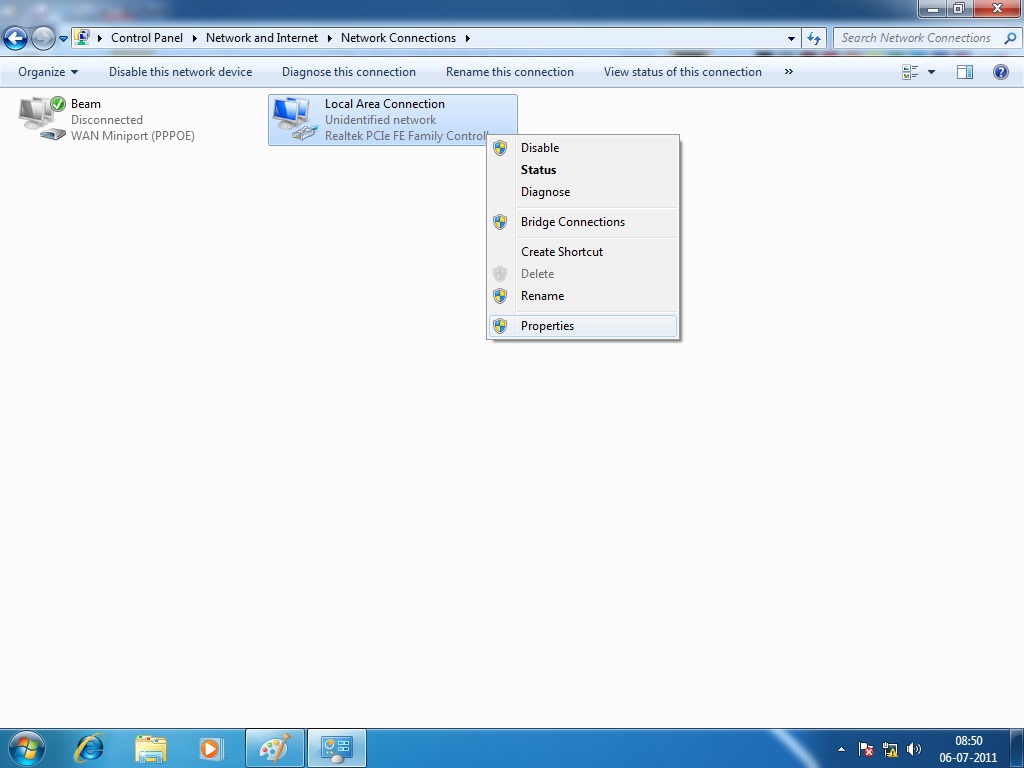Open the views dropdown arrow
Viewport: 1024px width, 768px height.
[930, 72]
